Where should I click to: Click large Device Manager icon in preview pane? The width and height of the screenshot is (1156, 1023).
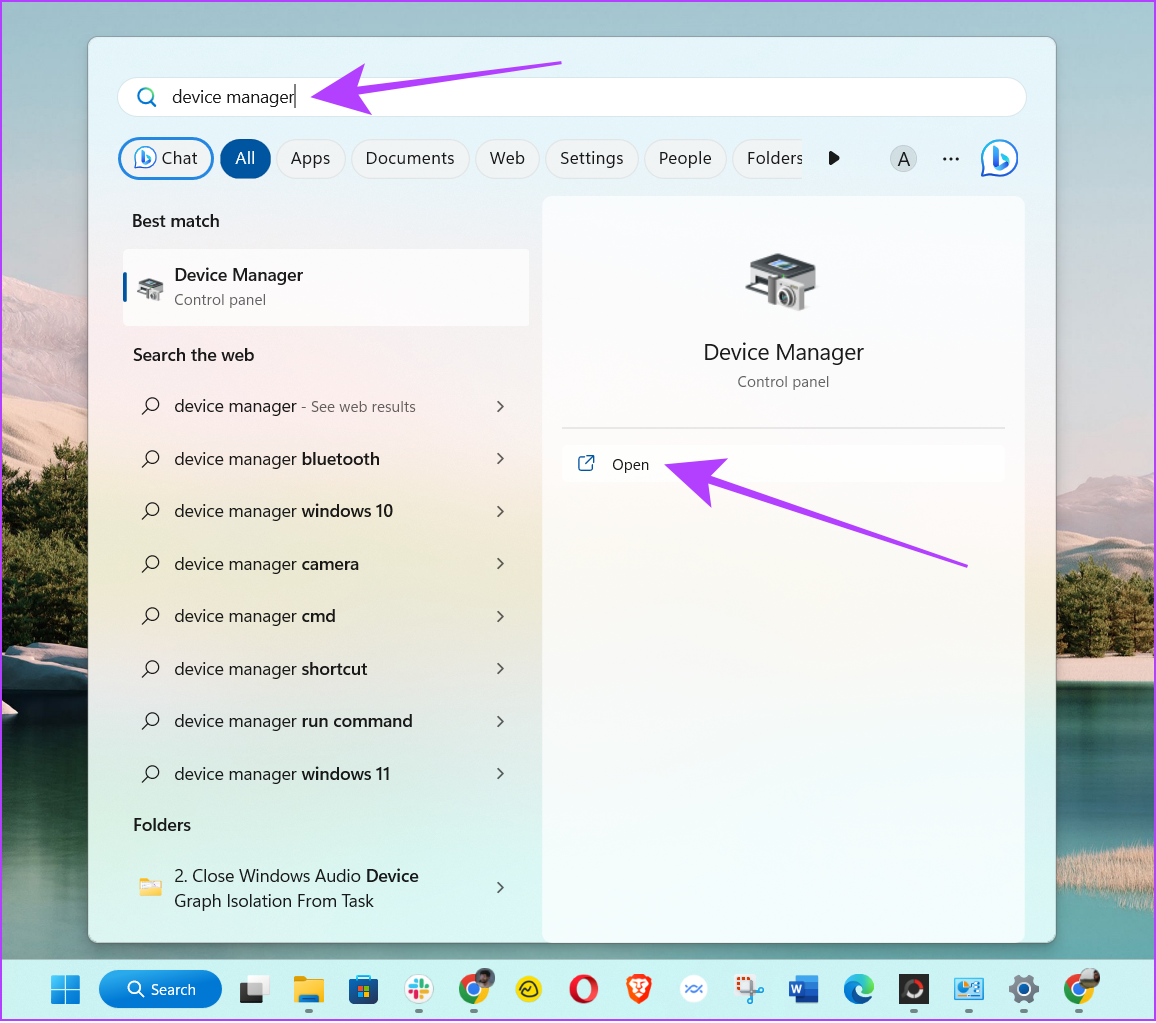782,283
